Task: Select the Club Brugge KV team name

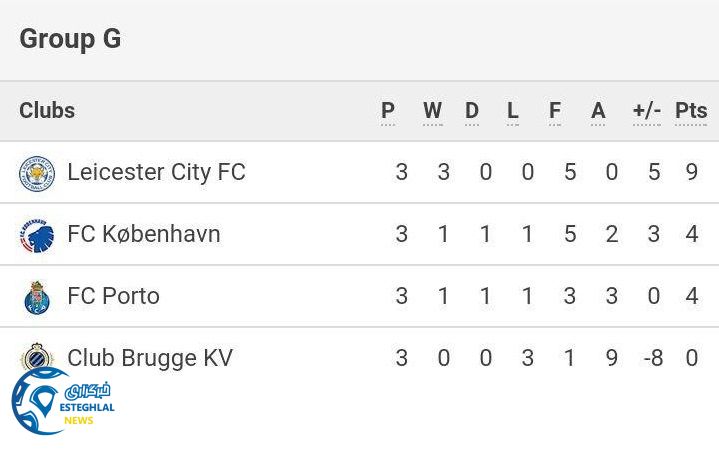Action: tap(150, 358)
